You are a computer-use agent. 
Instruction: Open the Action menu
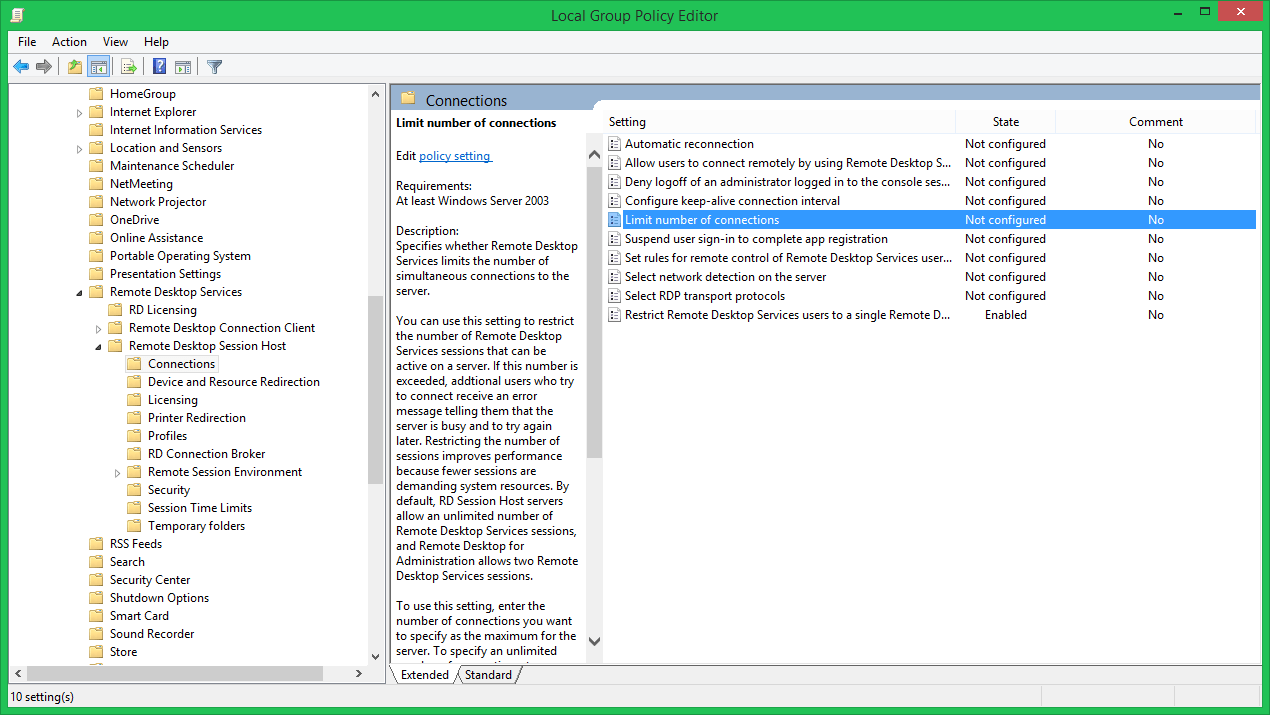pyautogui.click(x=69, y=42)
